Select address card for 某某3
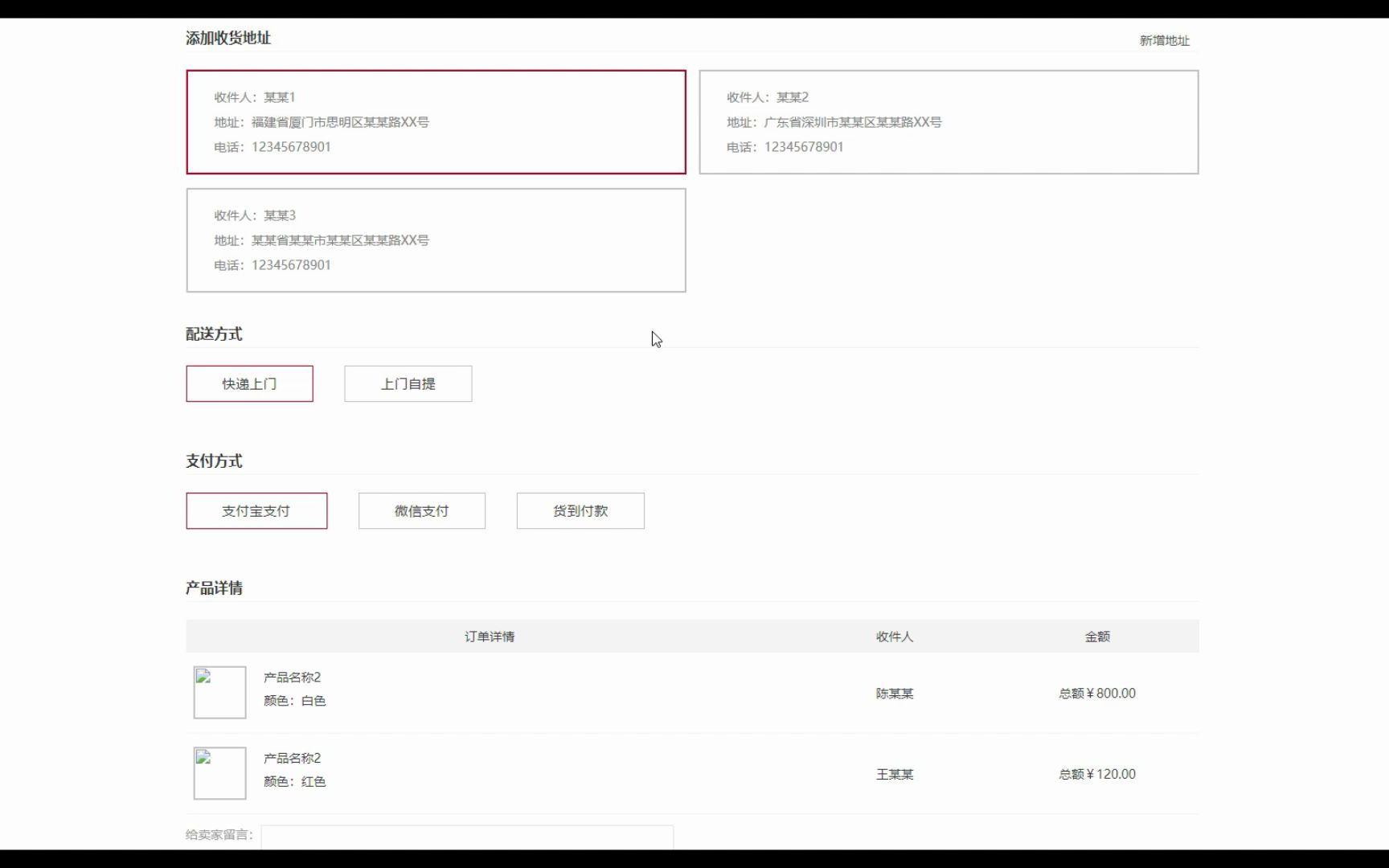Image resolution: width=1389 pixels, height=868 pixels. (x=436, y=240)
